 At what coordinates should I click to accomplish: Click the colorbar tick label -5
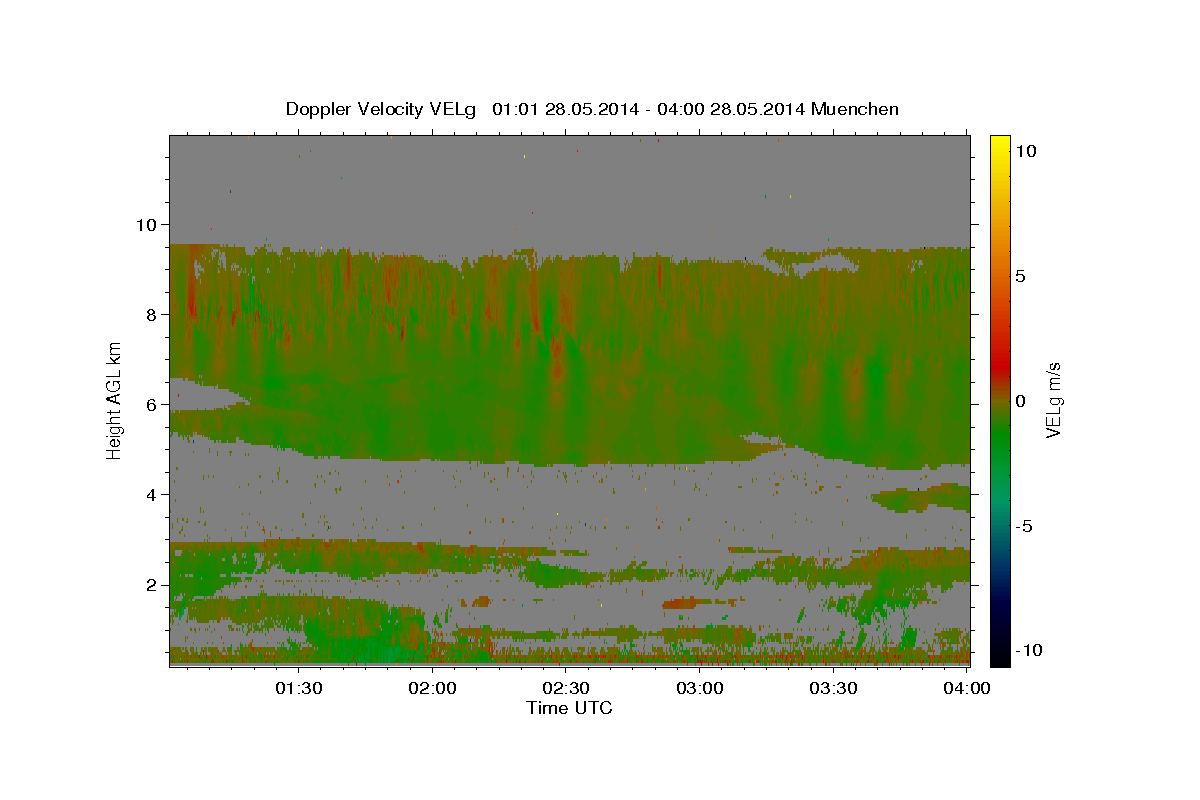click(x=1025, y=525)
